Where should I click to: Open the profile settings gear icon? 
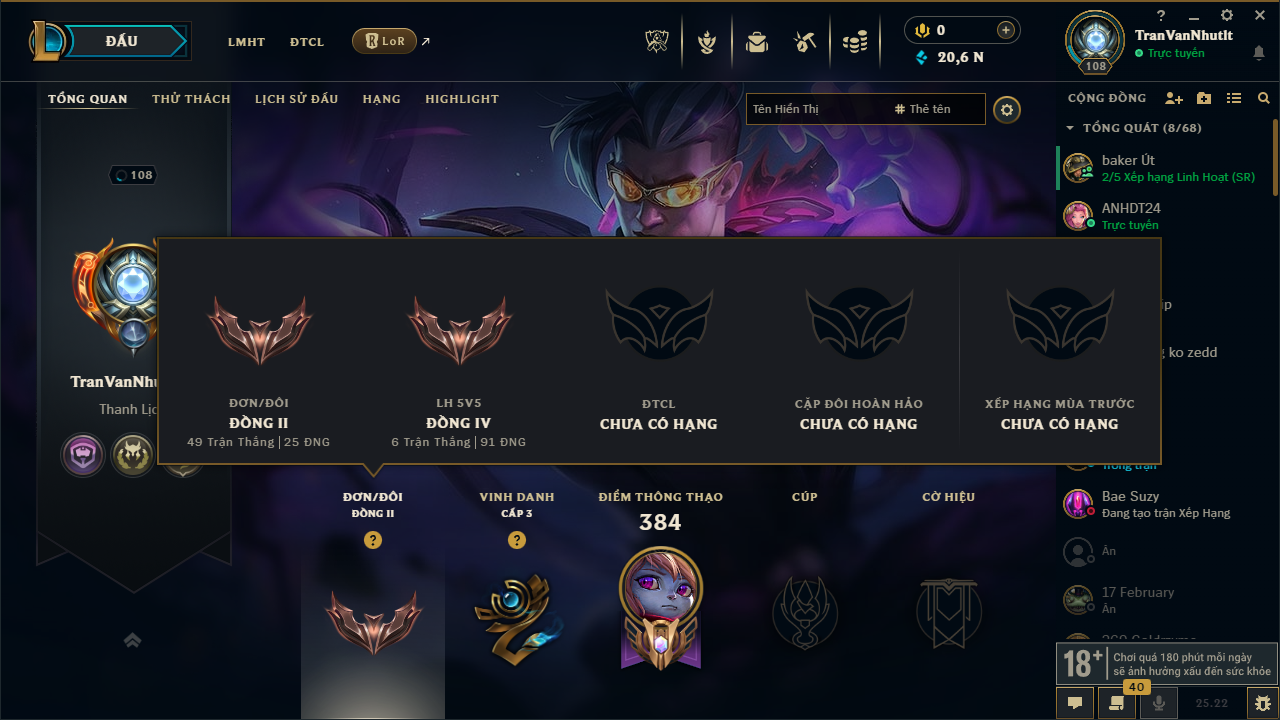point(1007,109)
